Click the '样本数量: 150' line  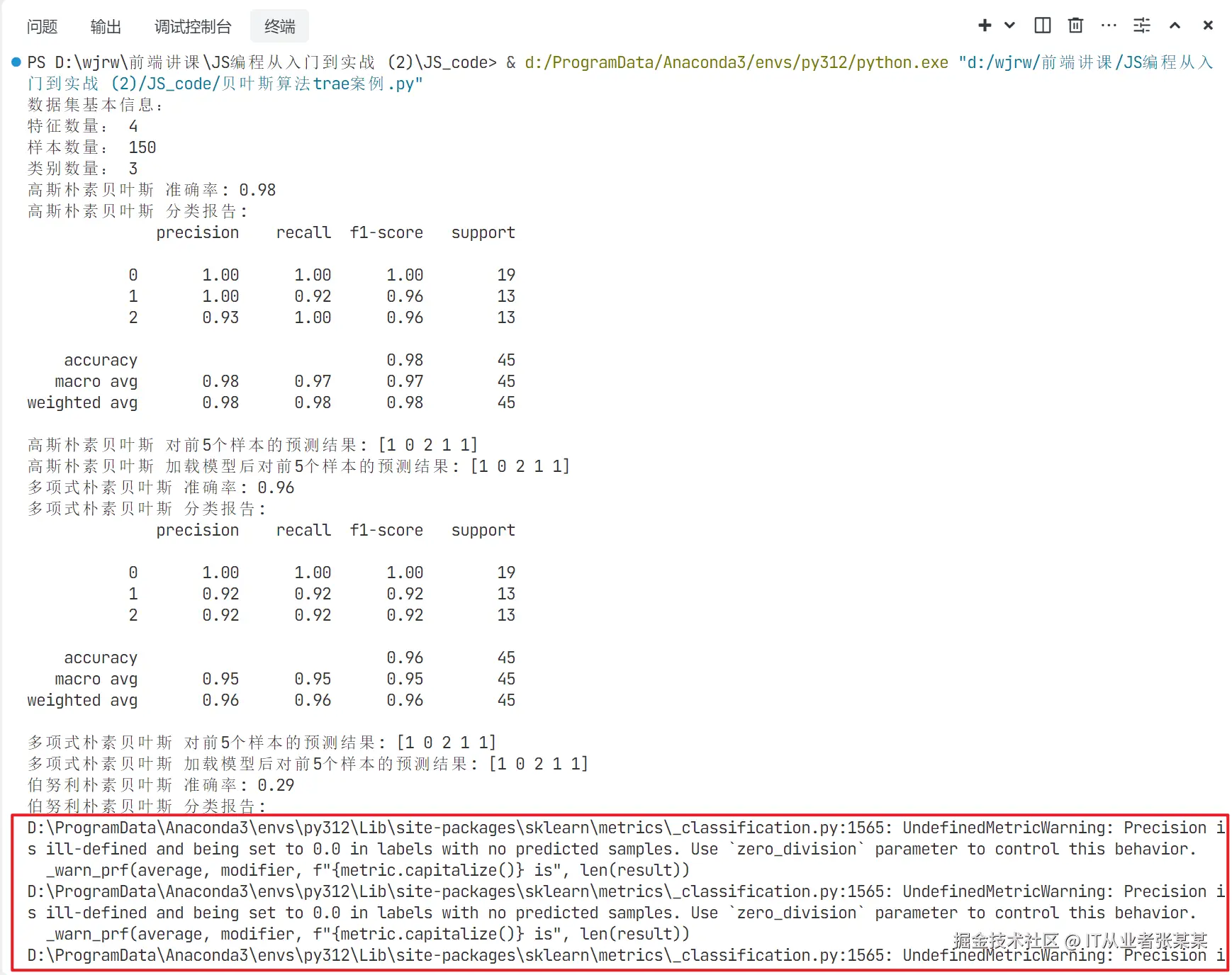pos(92,147)
